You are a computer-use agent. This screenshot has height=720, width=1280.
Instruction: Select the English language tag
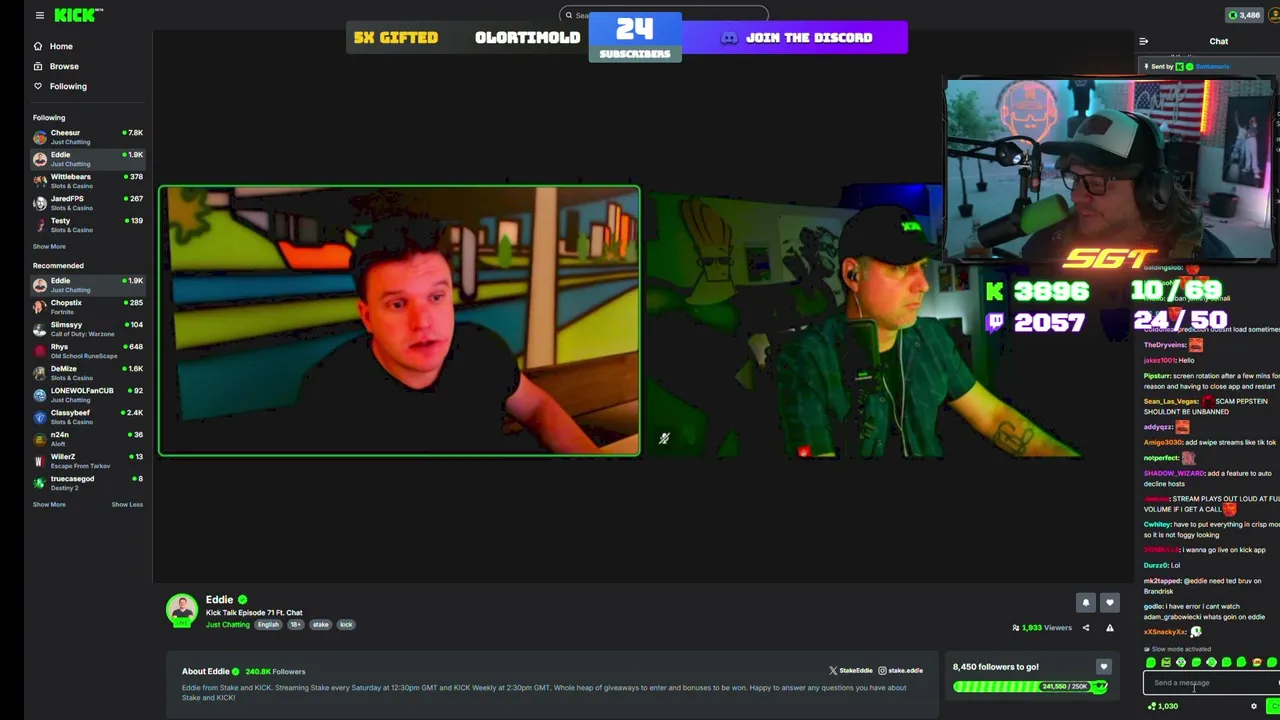click(268, 625)
